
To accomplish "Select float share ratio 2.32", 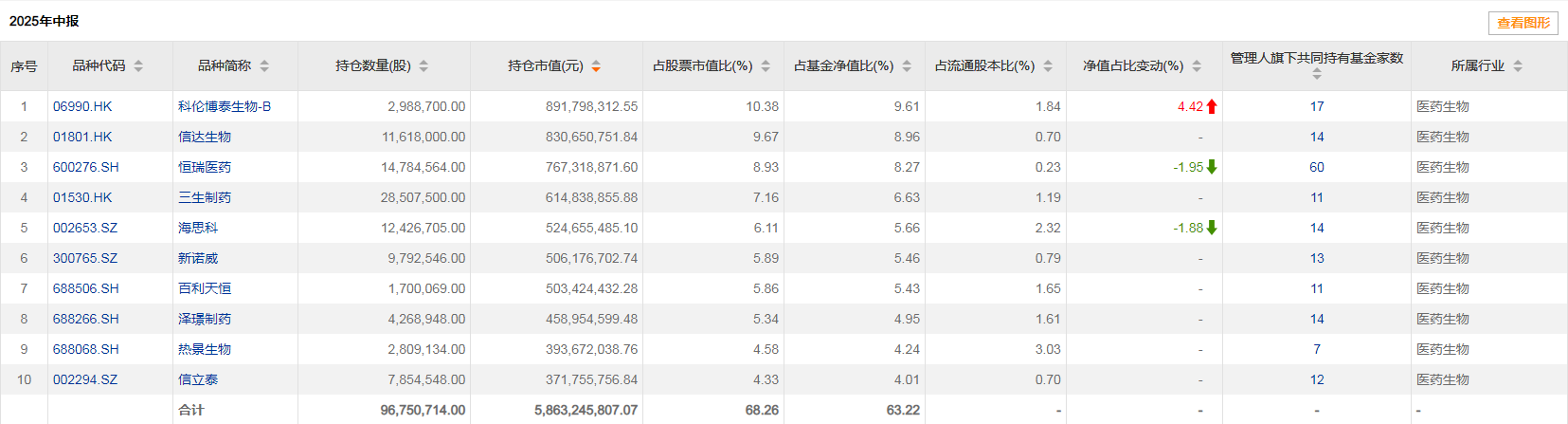I will [1048, 228].
